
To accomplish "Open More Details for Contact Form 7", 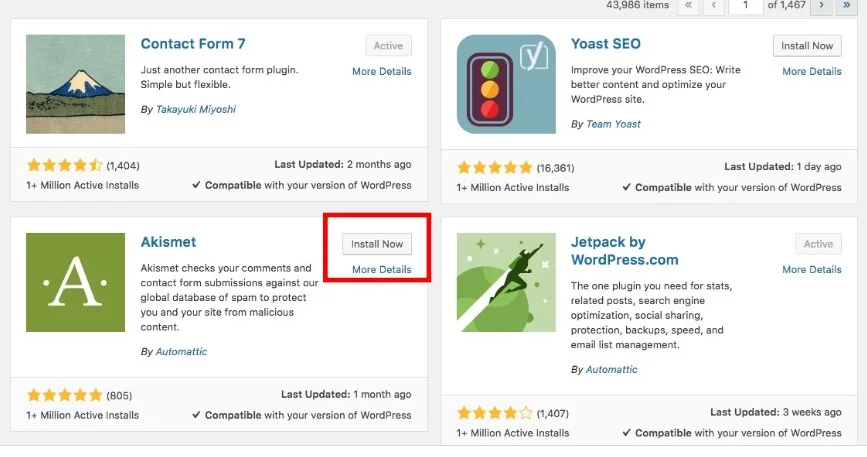I will coord(382,71).
